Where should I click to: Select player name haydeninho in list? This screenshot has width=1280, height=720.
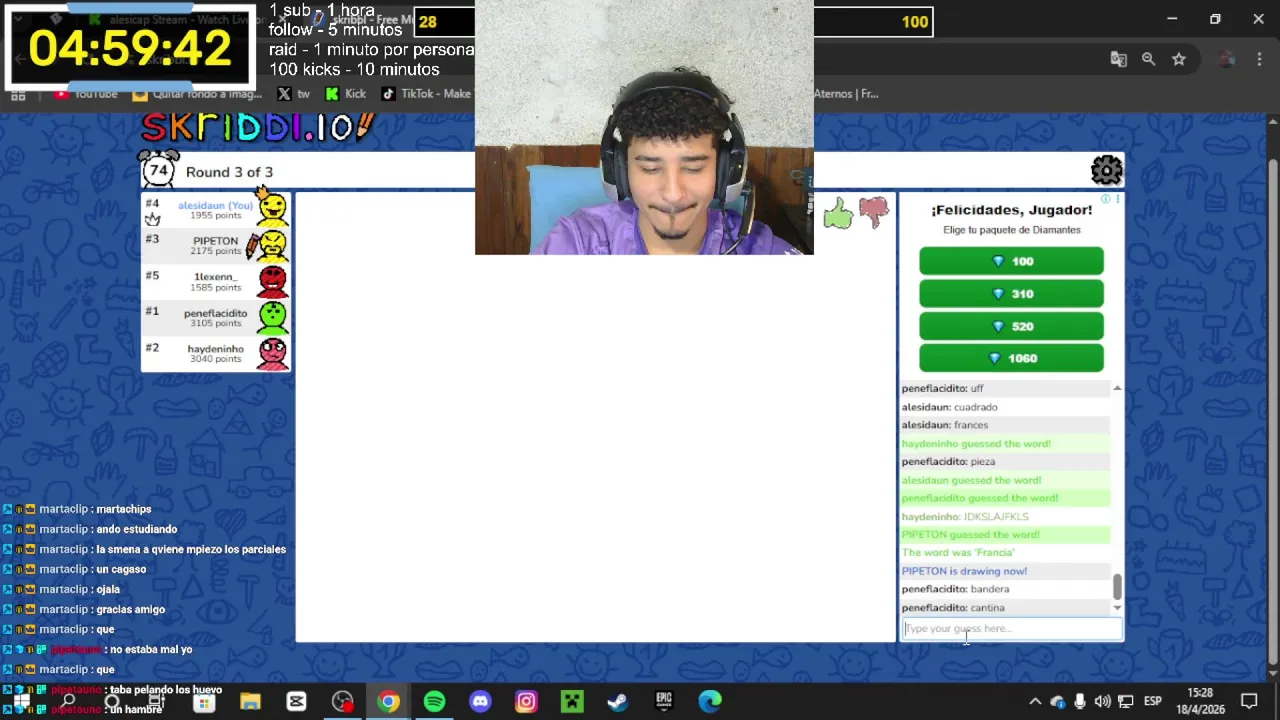[x=215, y=349]
